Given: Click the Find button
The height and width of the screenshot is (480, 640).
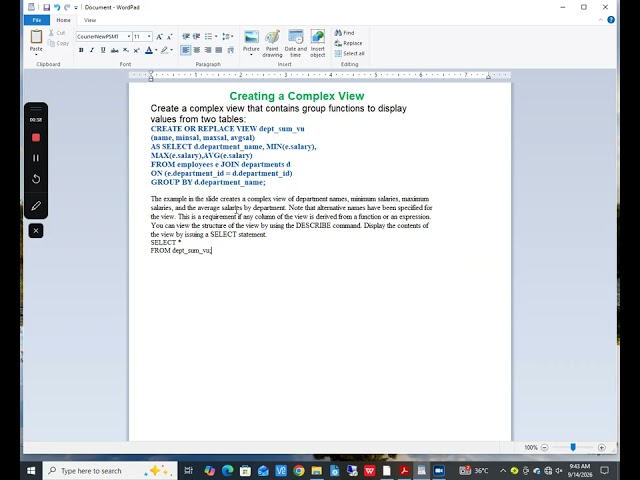Looking at the screenshot, I should pyautogui.click(x=344, y=33).
